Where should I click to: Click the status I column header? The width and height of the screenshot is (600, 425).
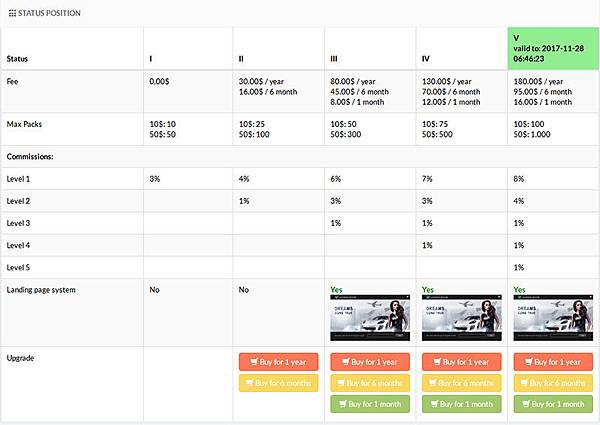pyautogui.click(x=151, y=59)
